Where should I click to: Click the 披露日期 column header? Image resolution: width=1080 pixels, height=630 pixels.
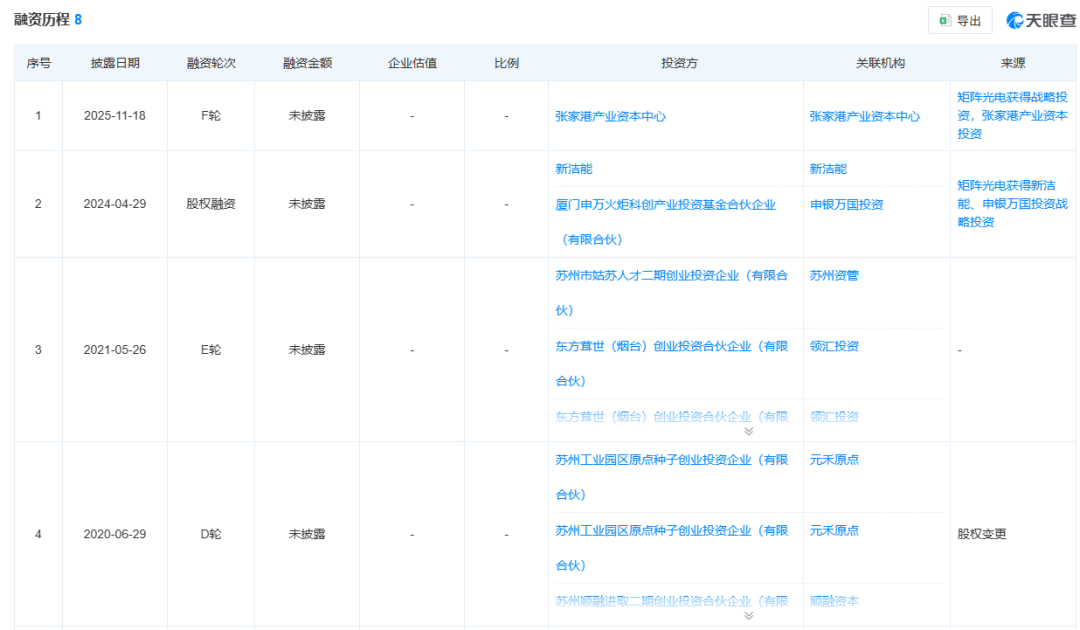pyautogui.click(x=113, y=62)
